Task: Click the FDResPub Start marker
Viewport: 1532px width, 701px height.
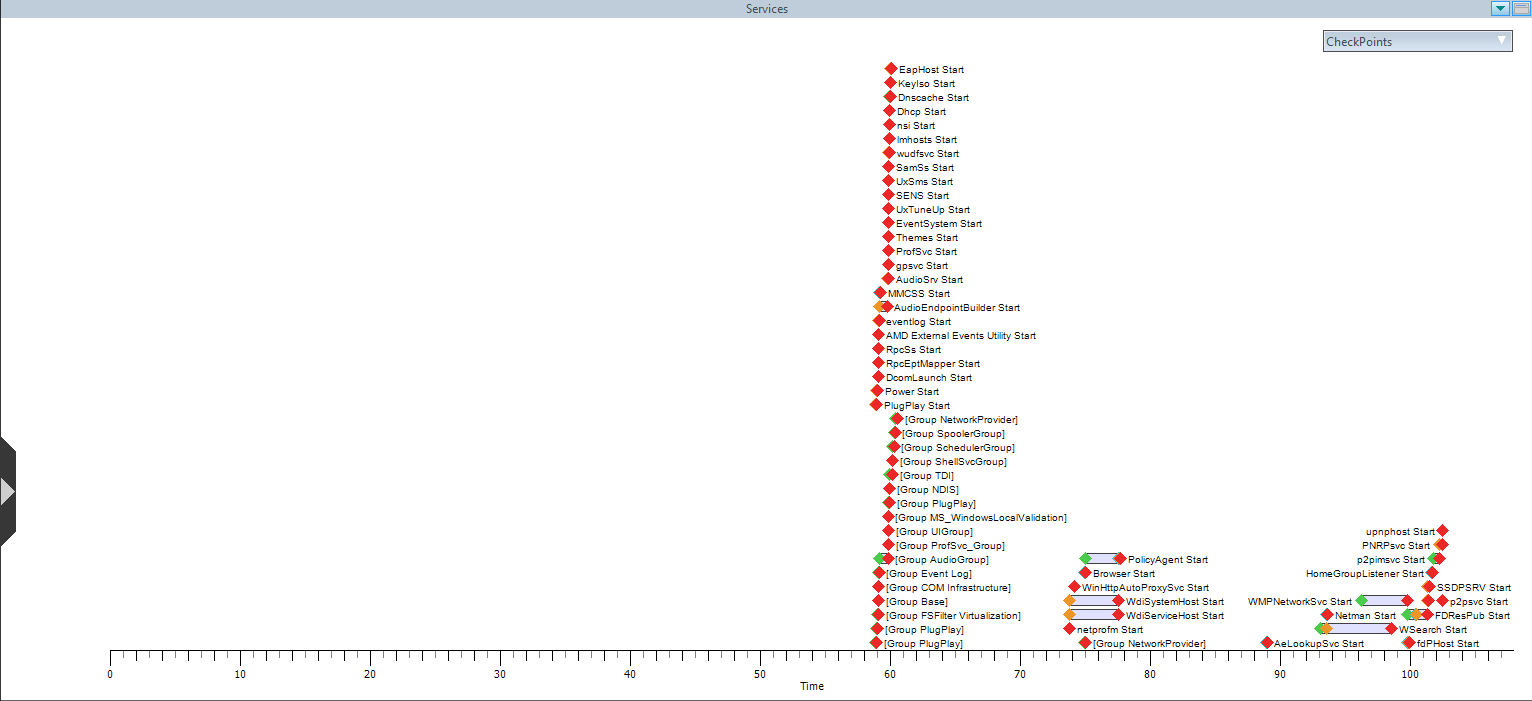Action: pos(1427,615)
